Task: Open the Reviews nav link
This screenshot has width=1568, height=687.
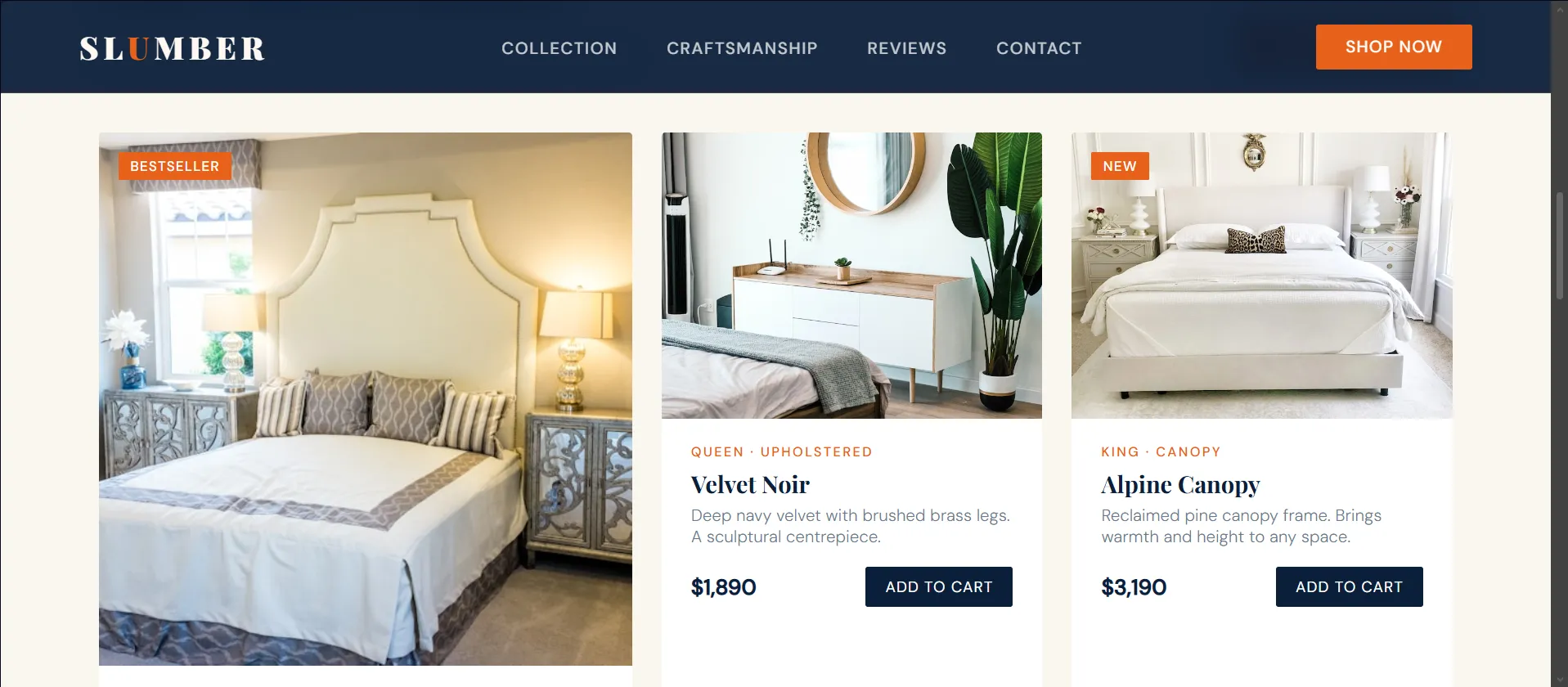Action: [906, 48]
